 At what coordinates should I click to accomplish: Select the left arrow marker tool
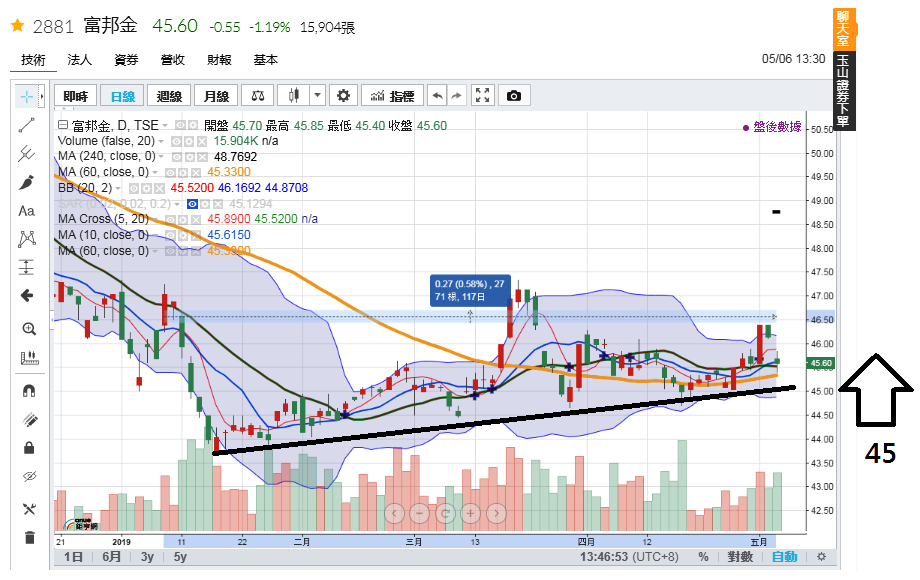tap(27, 296)
